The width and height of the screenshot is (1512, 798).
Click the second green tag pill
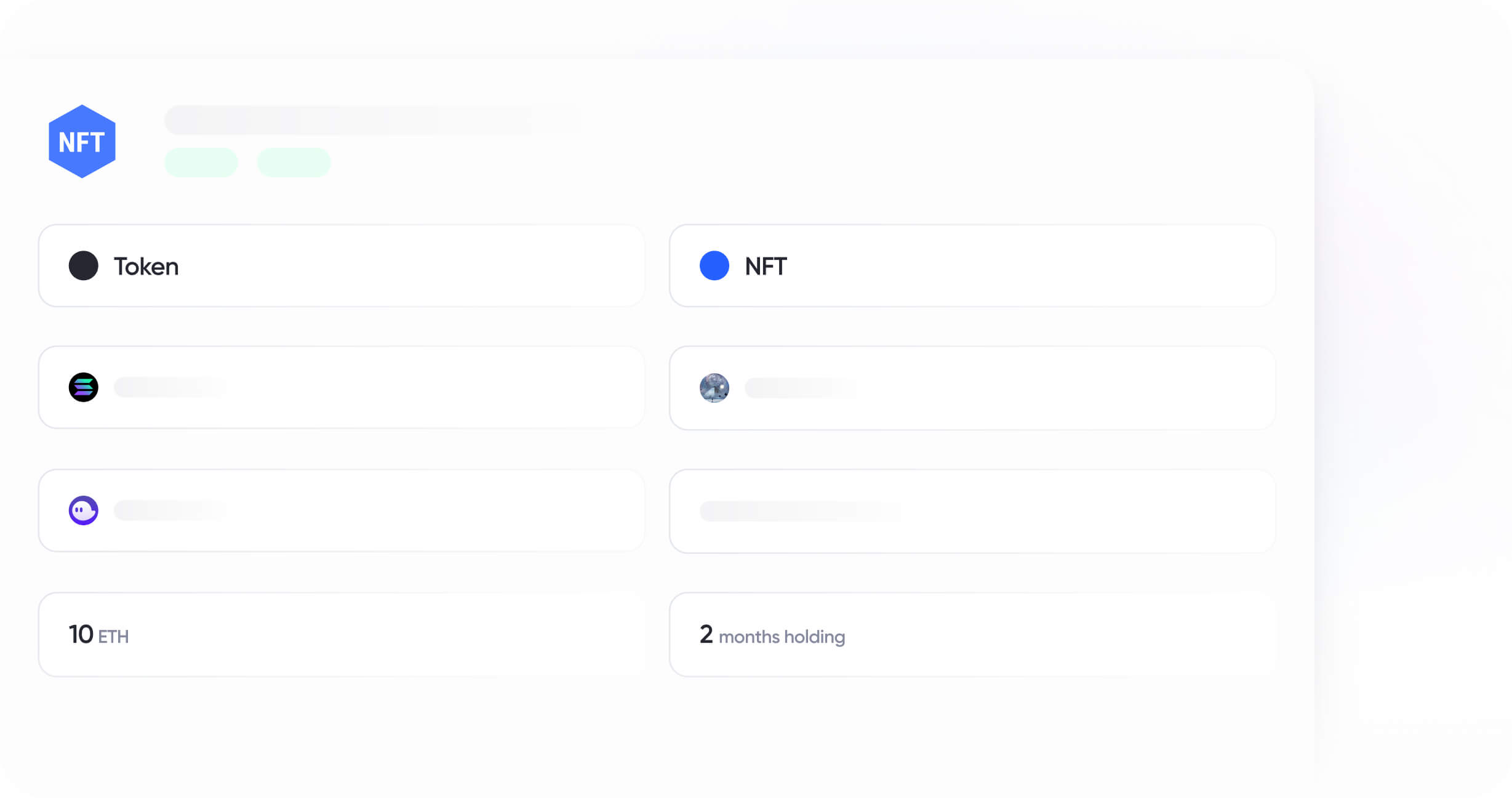click(x=294, y=163)
